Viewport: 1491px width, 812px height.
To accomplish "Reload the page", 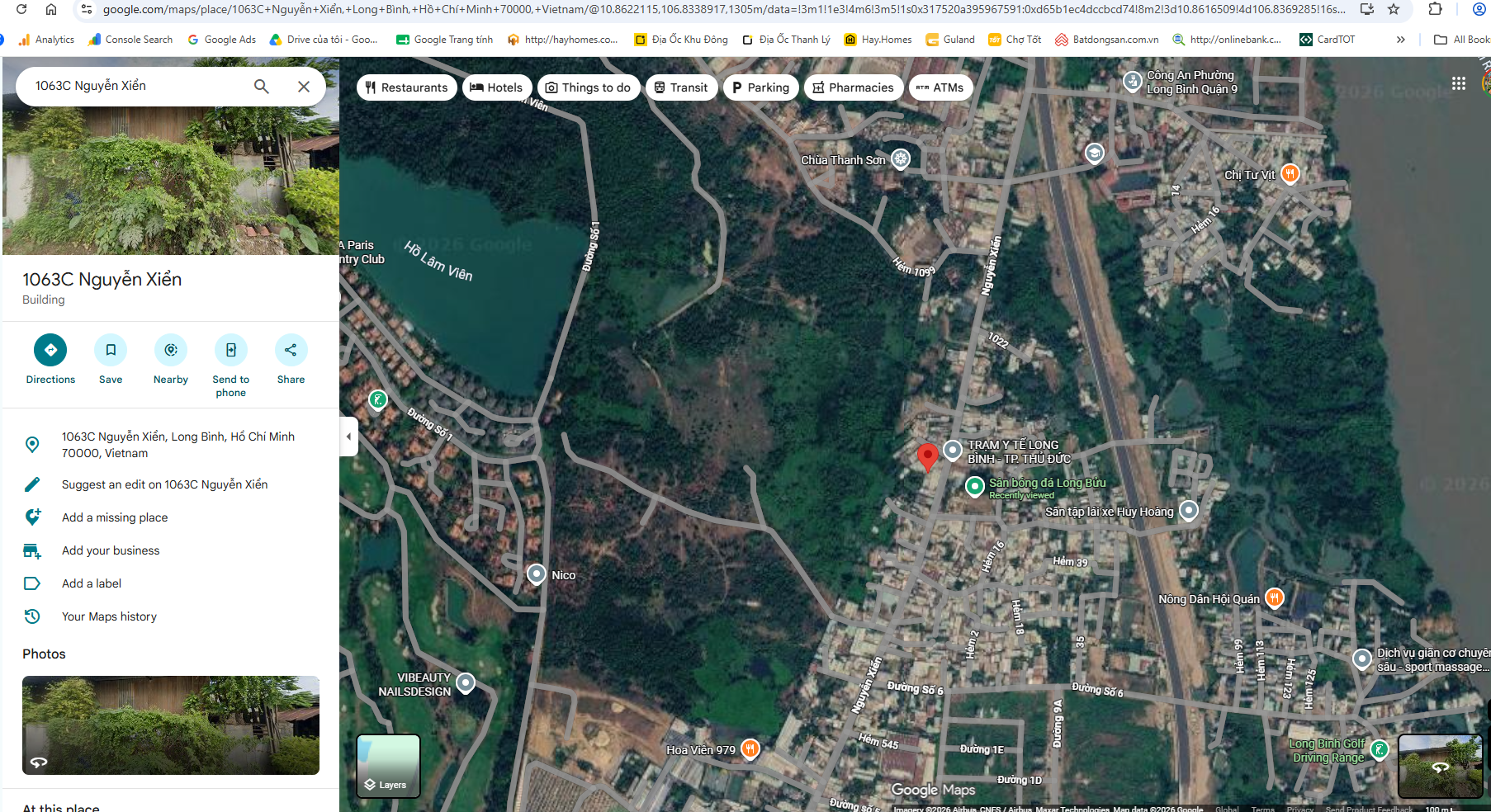I will [21, 9].
